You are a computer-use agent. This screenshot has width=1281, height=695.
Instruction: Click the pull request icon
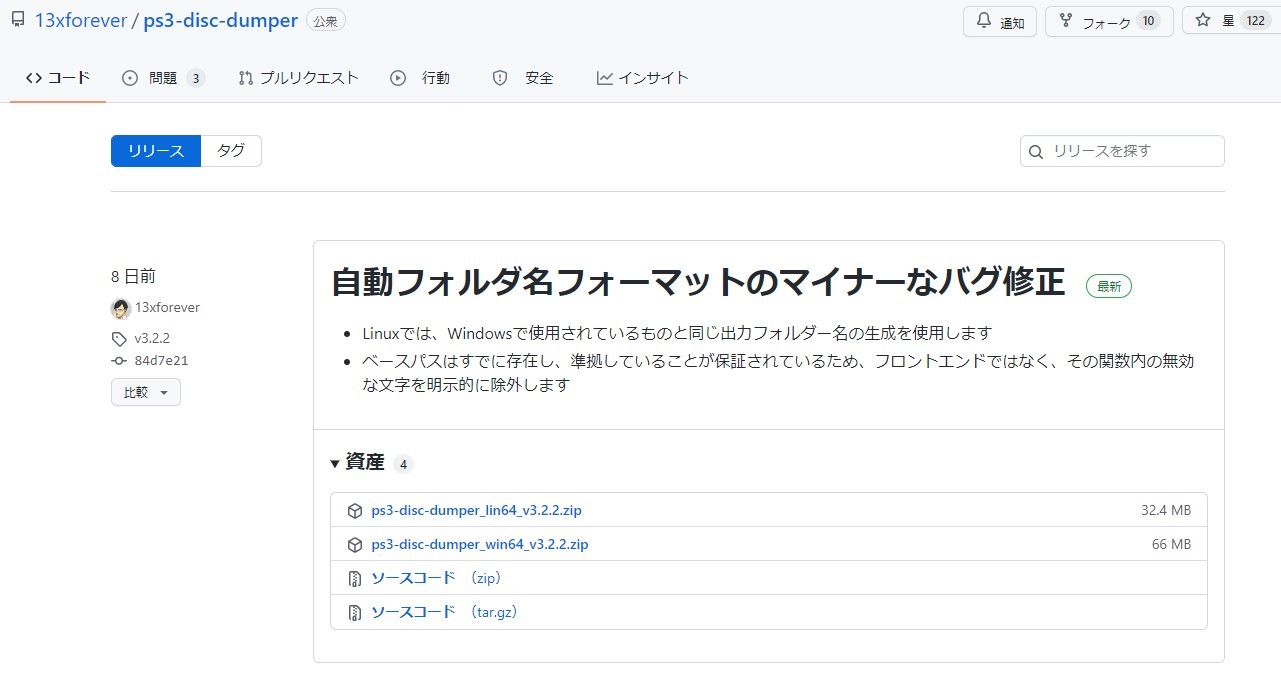246,78
